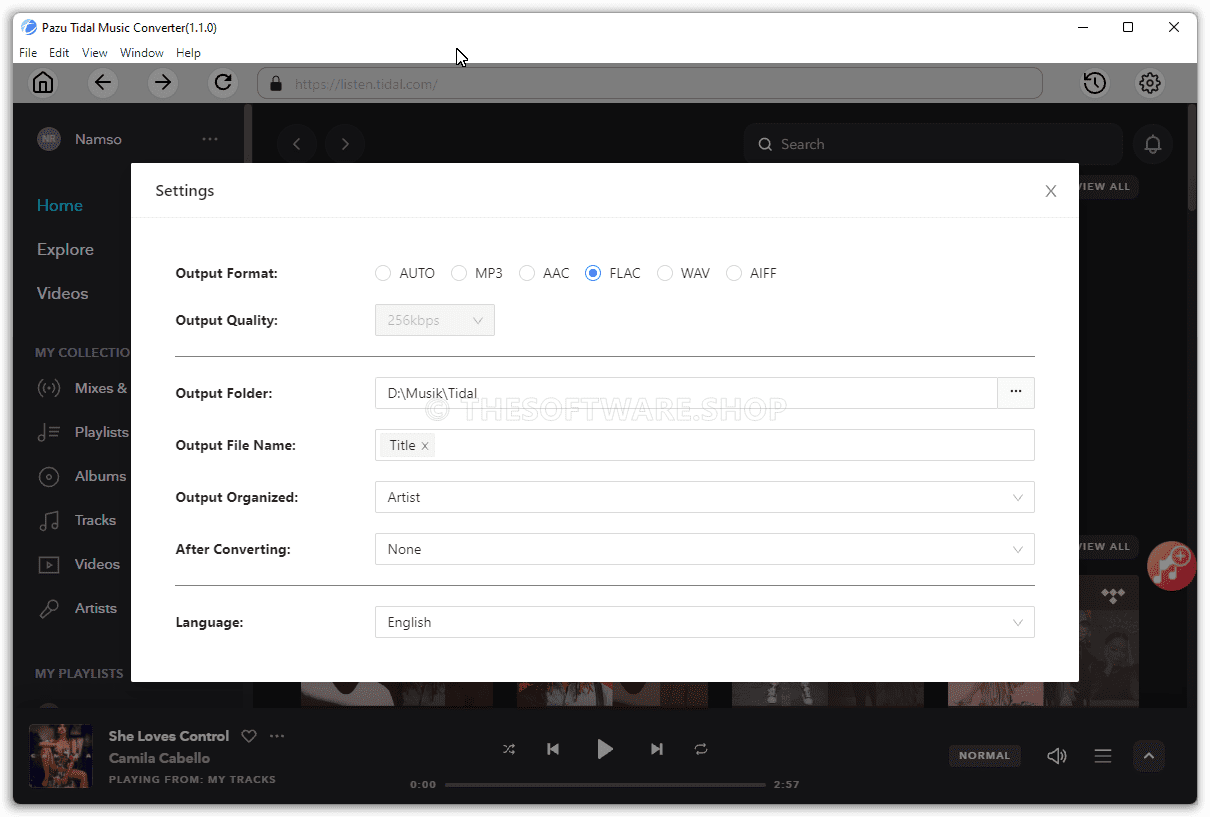The height and width of the screenshot is (817, 1210).
Task: Open the View menu
Action: (x=95, y=53)
